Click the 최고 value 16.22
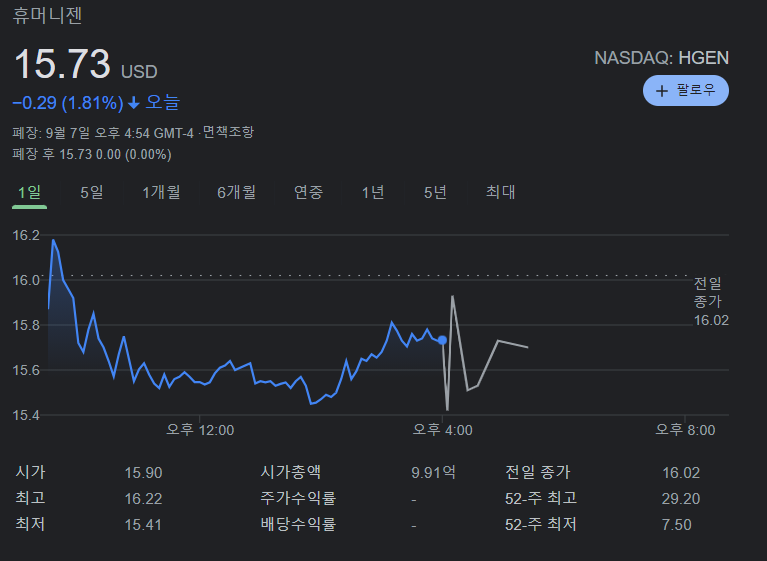Image resolution: width=767 pixels, height=561 pixels. (143, 499)
